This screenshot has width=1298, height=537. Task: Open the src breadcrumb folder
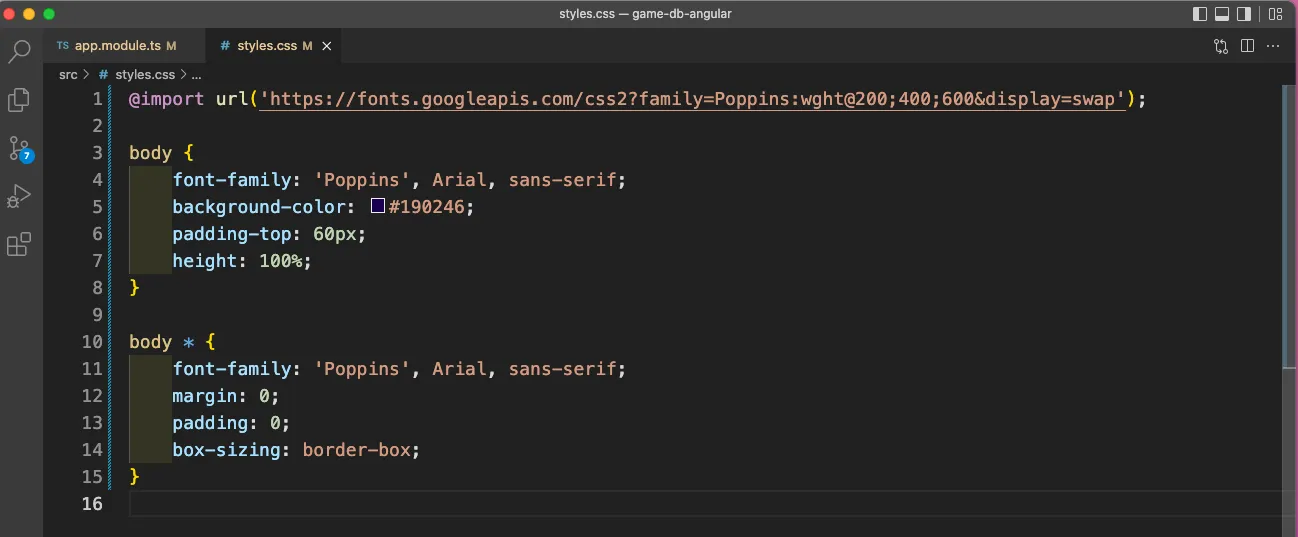(x=68, y=75)
